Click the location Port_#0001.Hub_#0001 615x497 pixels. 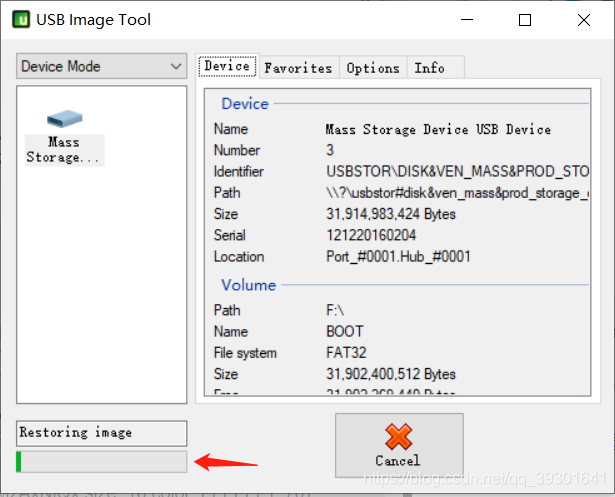tap(398, 257)
